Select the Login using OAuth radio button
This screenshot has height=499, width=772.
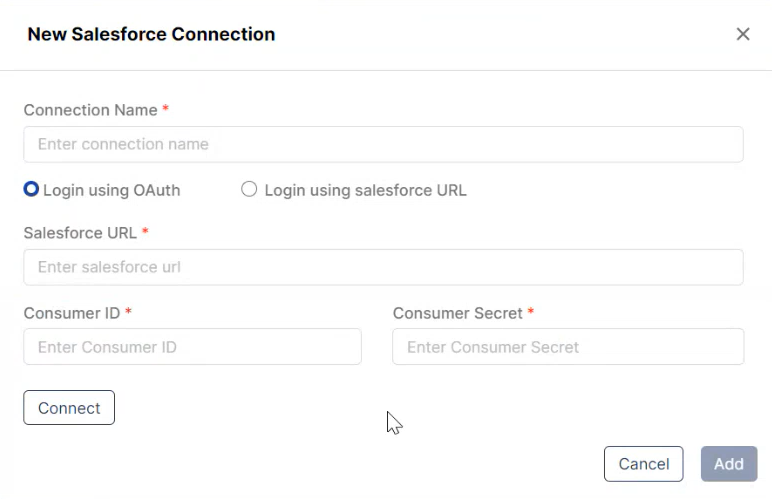coord(32,189)
